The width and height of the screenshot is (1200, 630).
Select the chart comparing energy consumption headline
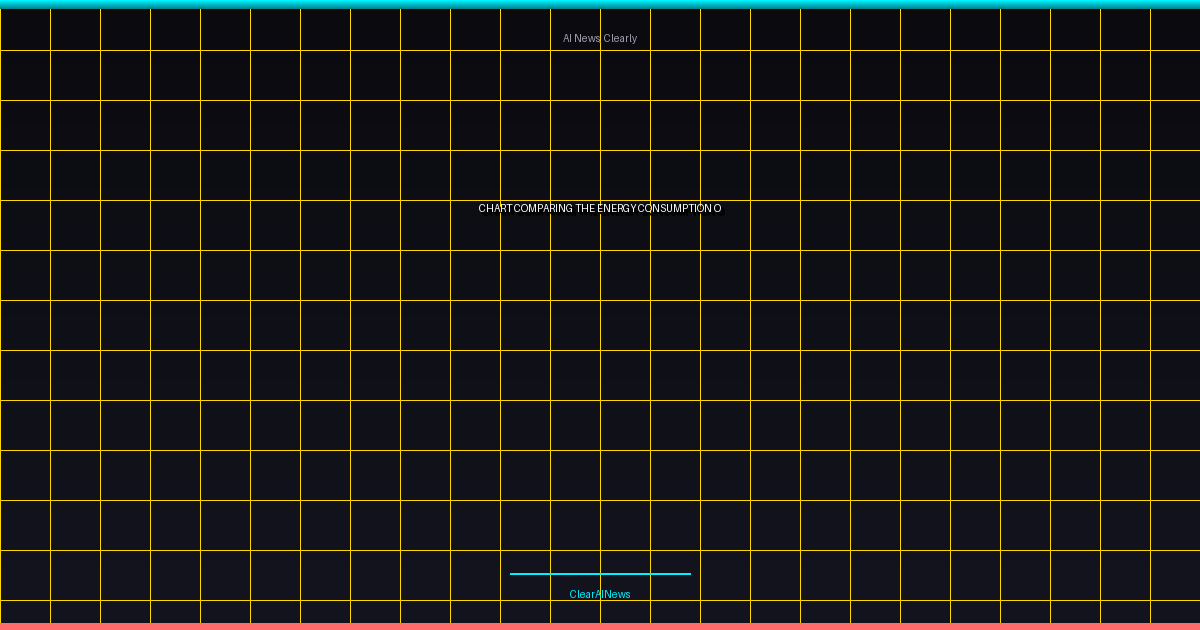pos(600,208)
